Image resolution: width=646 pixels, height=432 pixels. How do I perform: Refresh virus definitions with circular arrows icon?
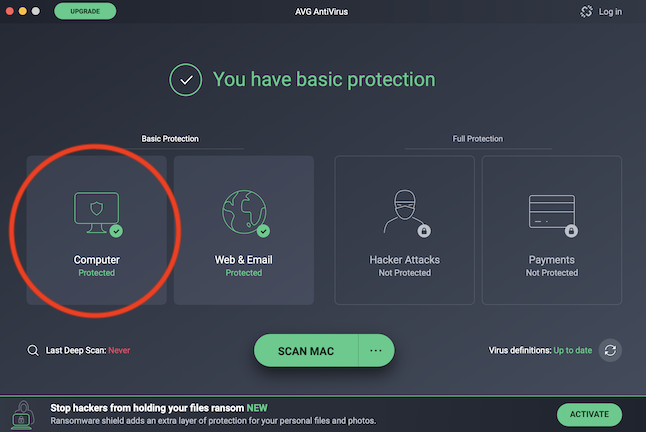(x=610, y=351)
